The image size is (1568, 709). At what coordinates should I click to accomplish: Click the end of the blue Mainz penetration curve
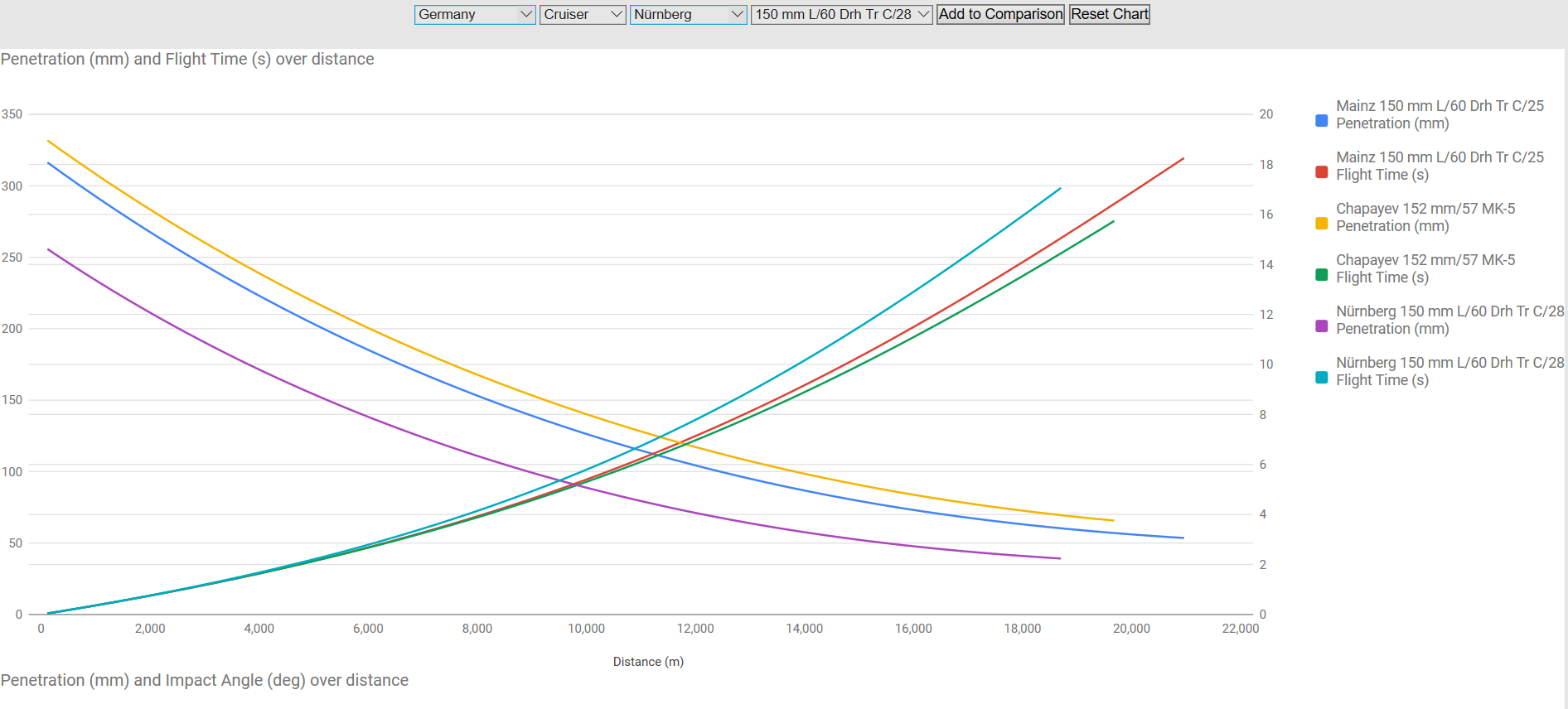pyautogui.click(x=1183, y=538)
